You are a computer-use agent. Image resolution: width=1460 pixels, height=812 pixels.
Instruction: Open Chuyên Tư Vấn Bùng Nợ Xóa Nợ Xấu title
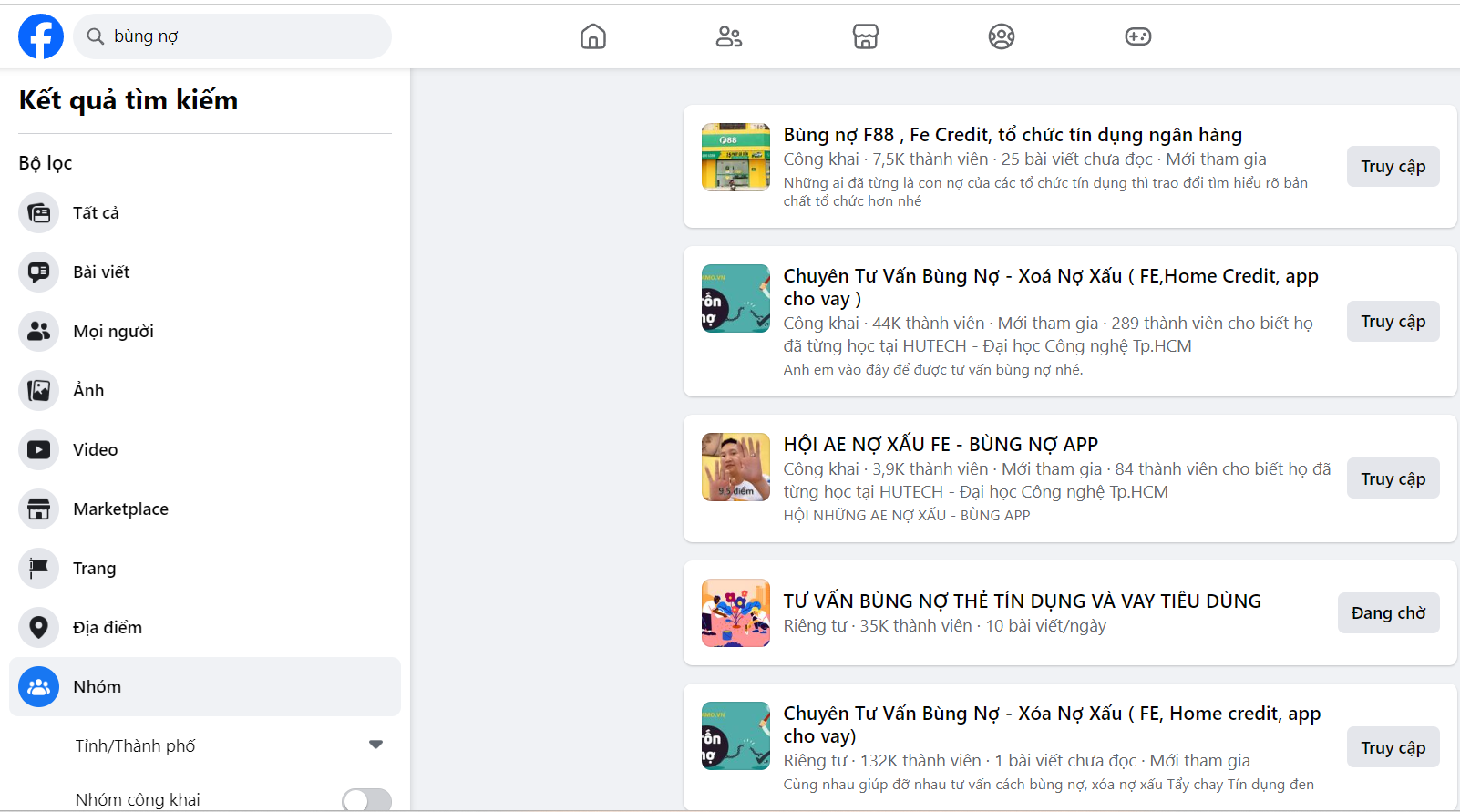click(1052, 725)
